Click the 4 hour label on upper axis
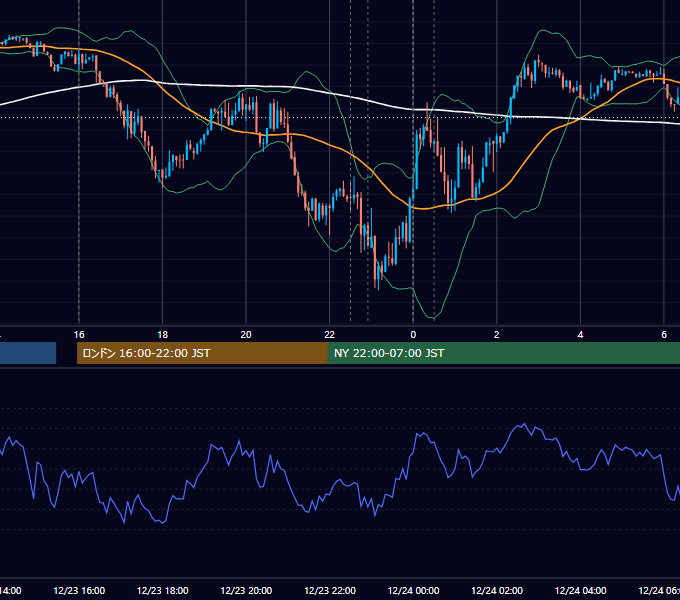The image size is (680, 600). pyautogui.click(x=580, y=334)
